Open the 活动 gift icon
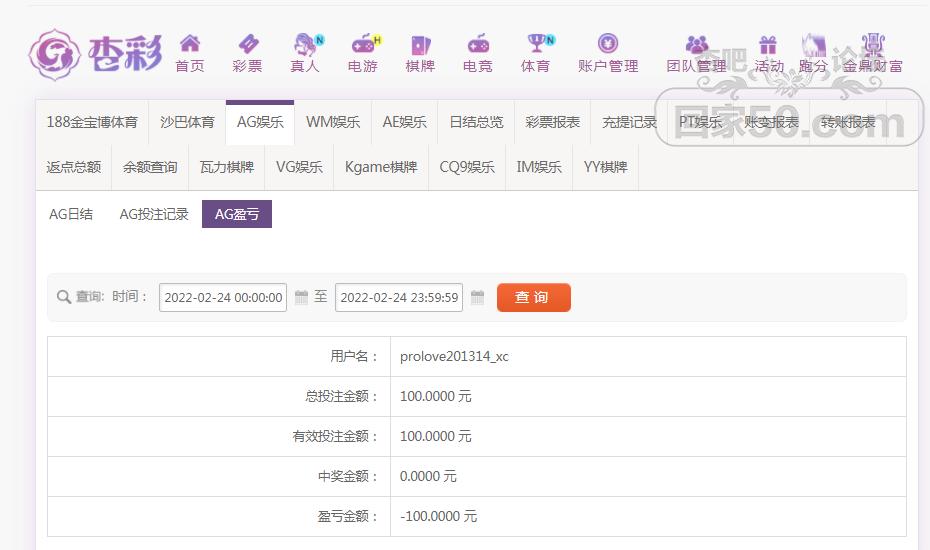Viewport: 930px width, 550px height. coord(768,44)
